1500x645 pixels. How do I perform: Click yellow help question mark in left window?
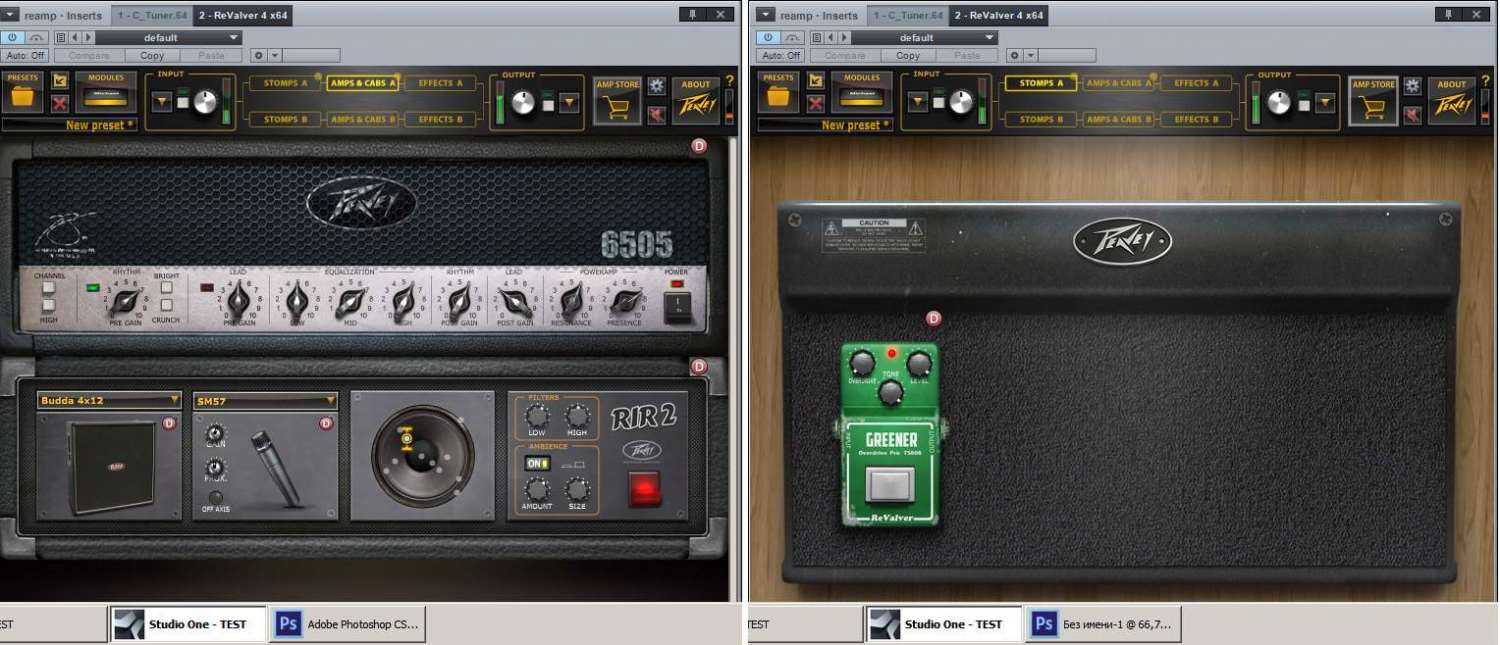pyautogui.click(x=729, y=81)
